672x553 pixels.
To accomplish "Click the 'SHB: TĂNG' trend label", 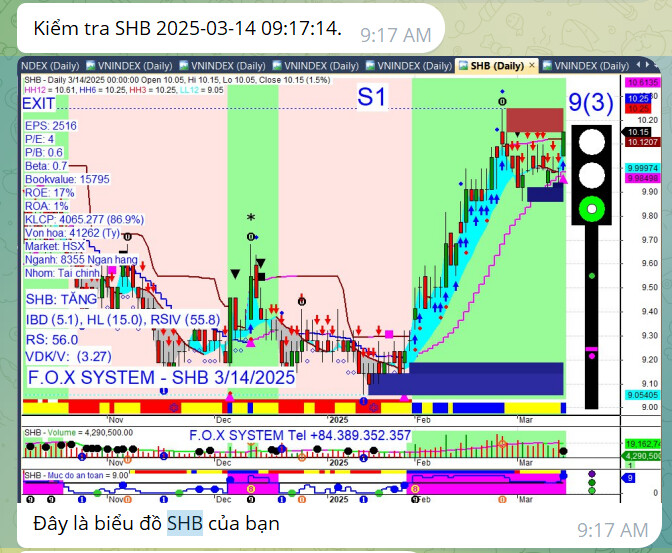I will (x=61, y=299).
